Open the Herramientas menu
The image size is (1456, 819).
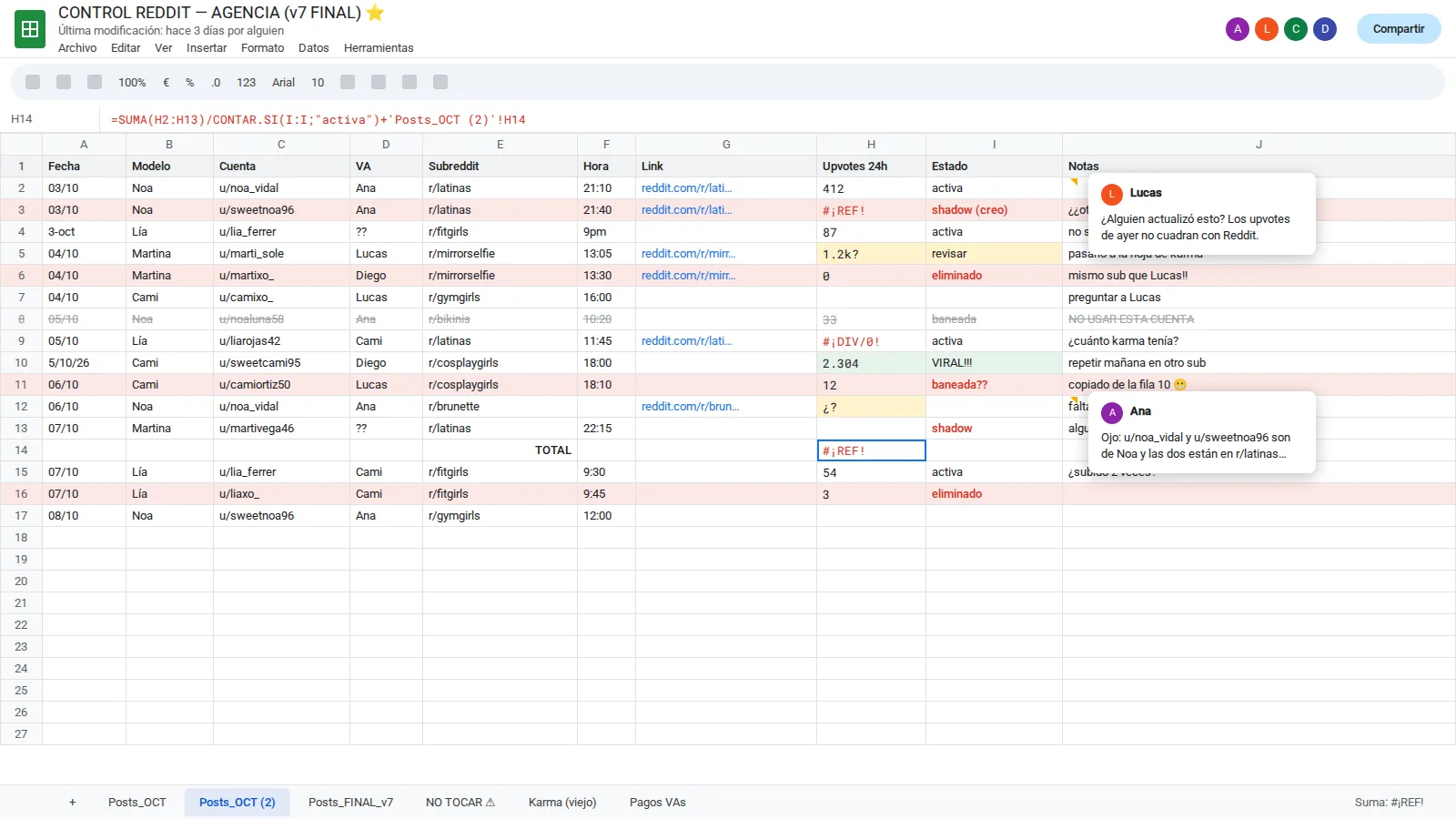(379, 48)
